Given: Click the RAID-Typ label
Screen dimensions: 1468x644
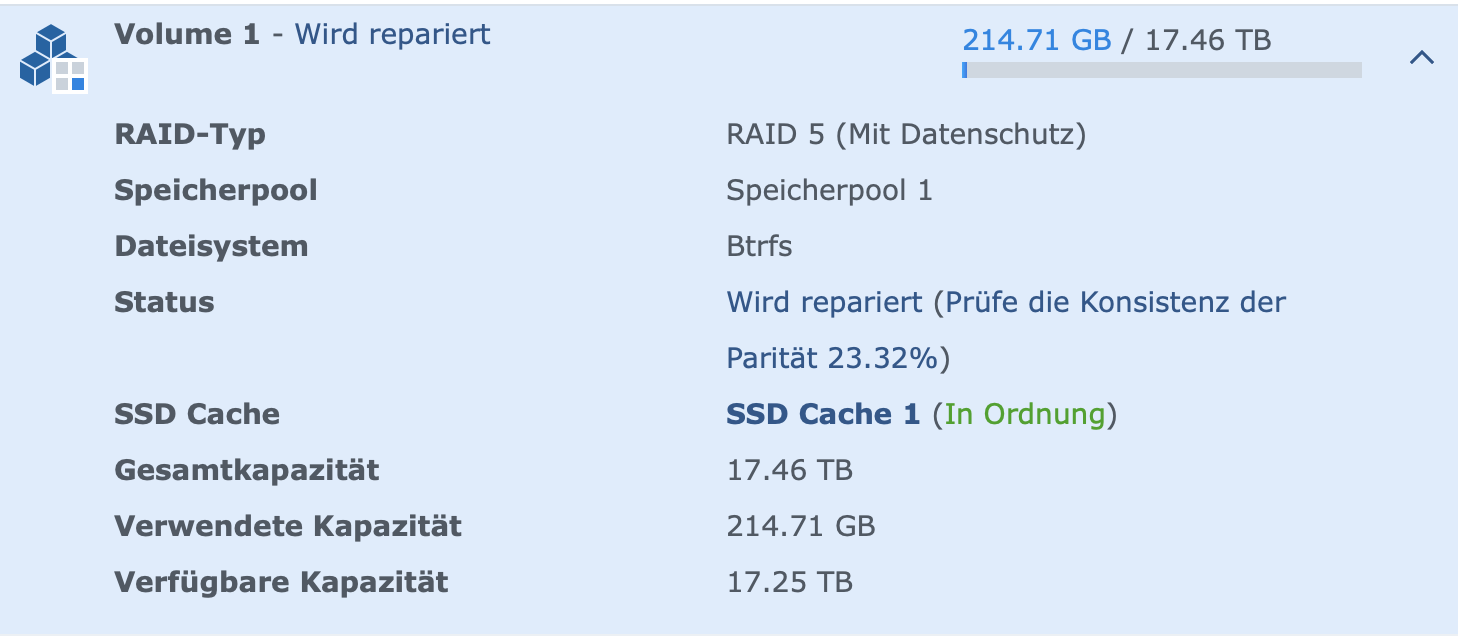Looking at the screenshot, I should 190,134.
